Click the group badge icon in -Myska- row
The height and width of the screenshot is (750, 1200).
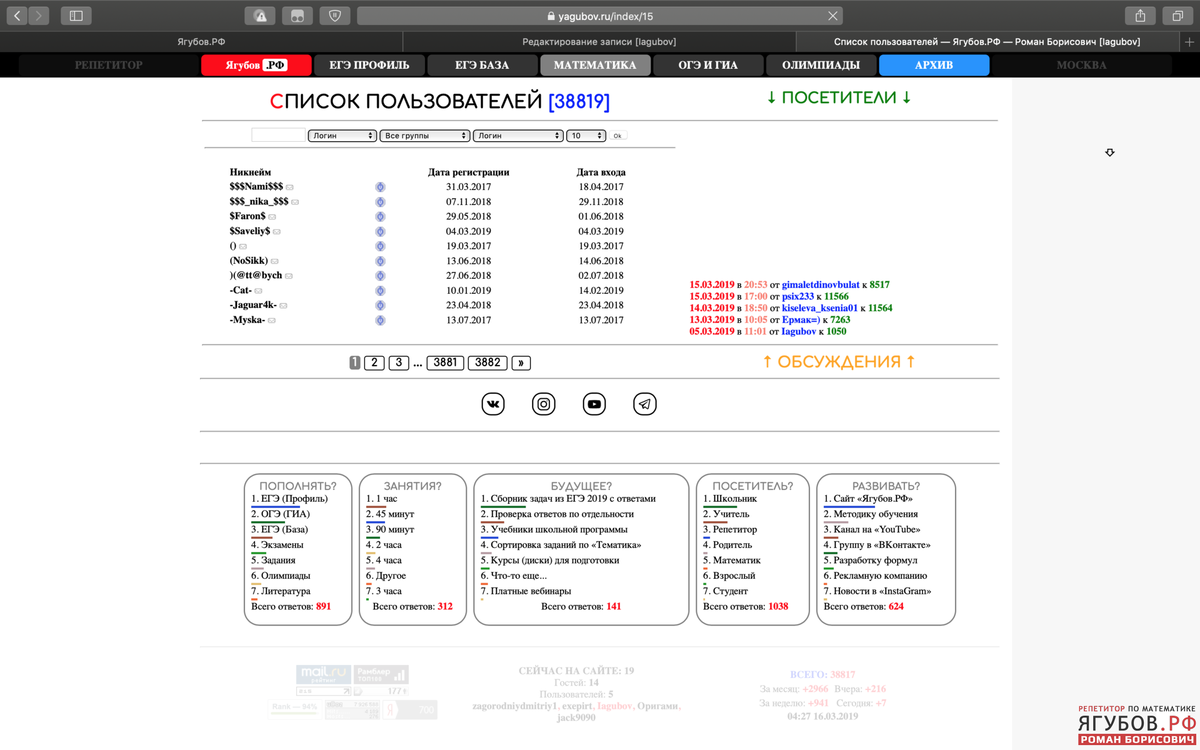pyautogui.click(x=380, y=321)
